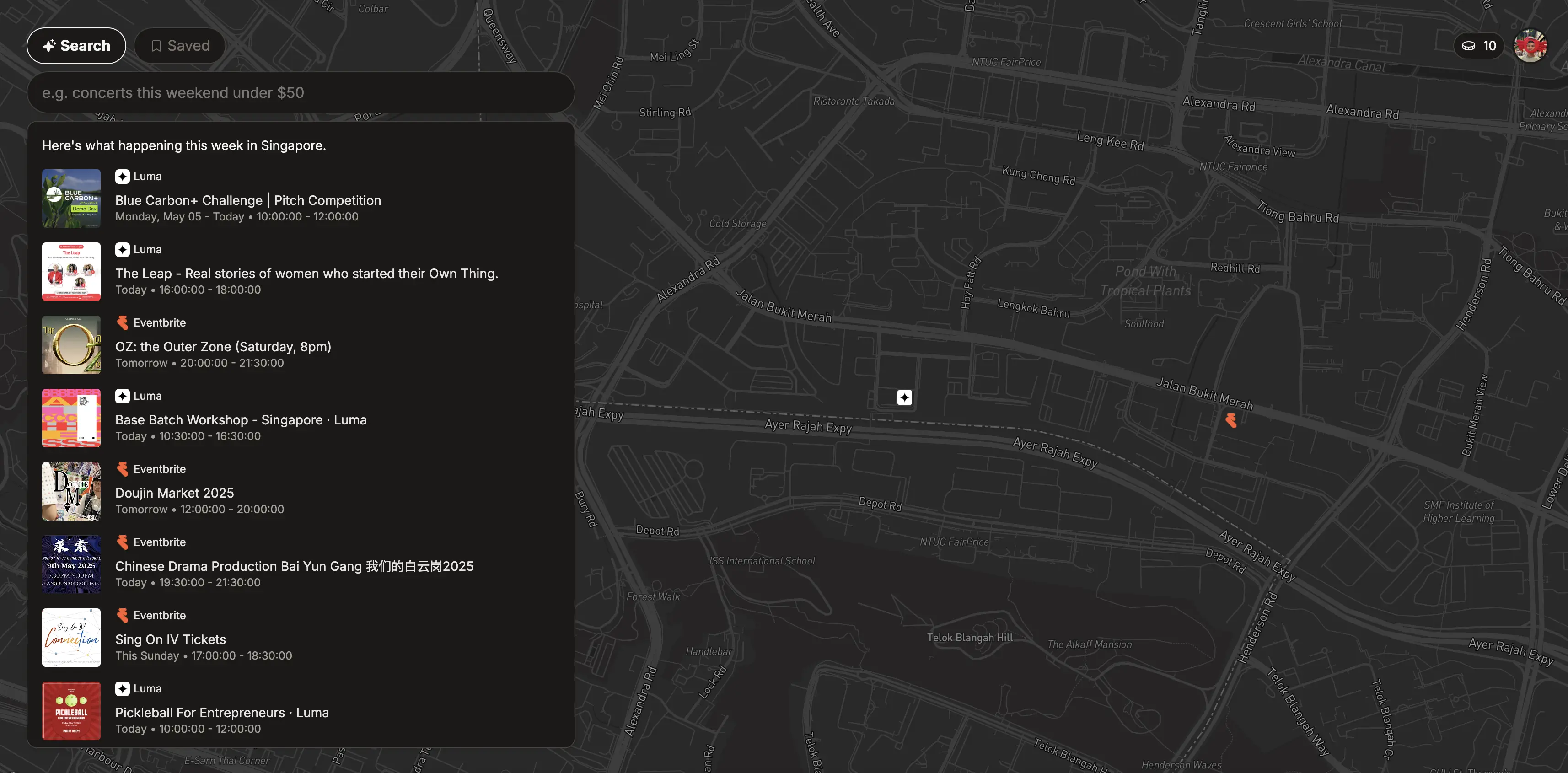Click 'Monday, May 05 - Today' date text
The image size is (1568, 773).
pyautogui.click(x=180, y=217)
